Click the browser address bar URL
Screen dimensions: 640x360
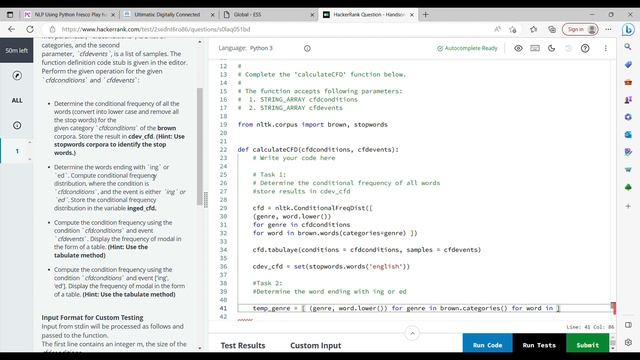click(x=156, y=29)
